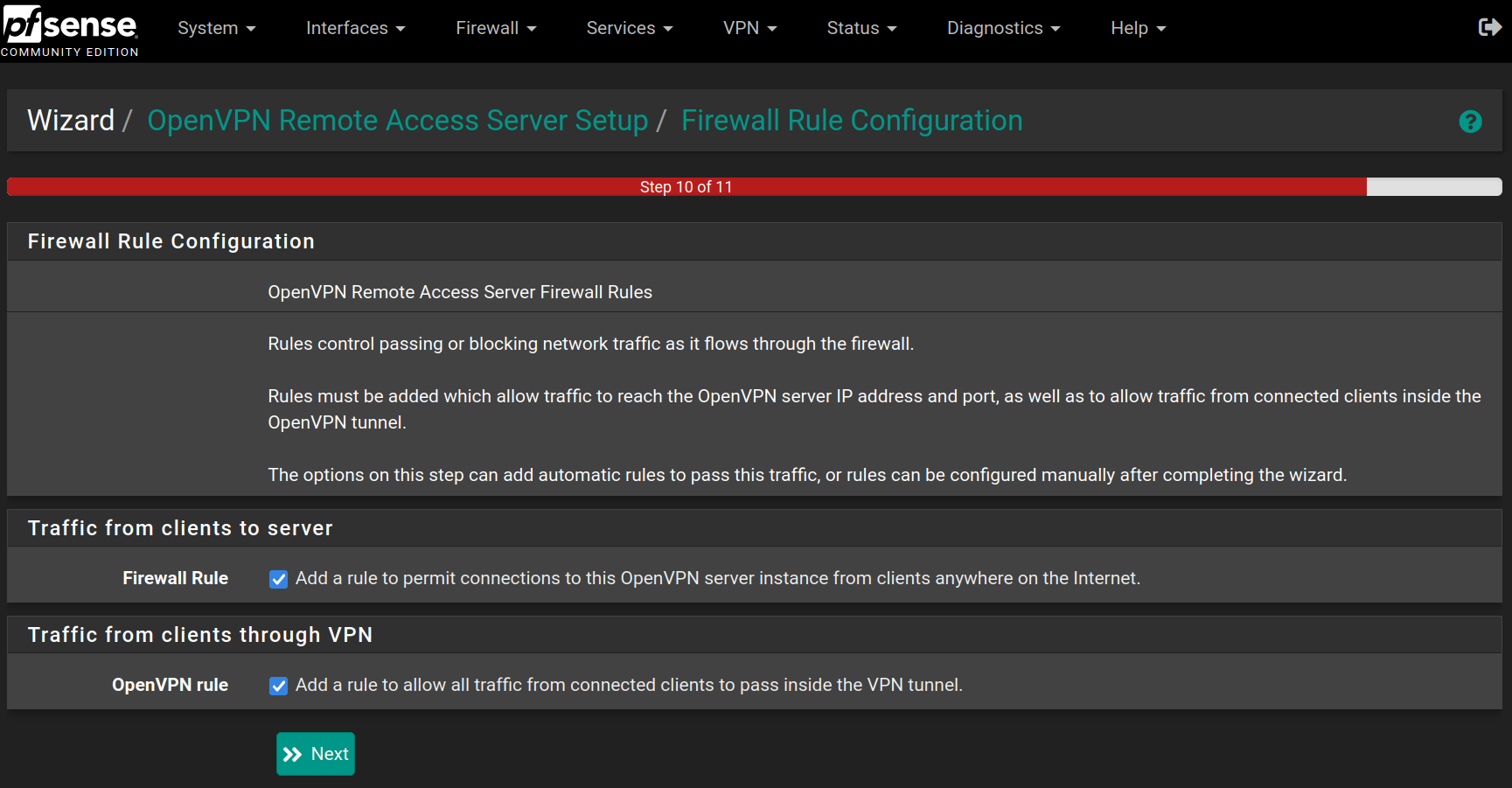Click the 'Add a rule to allow all traffic' label
The height and width of the screenshot is (788, 1512).
click(629, 685)
